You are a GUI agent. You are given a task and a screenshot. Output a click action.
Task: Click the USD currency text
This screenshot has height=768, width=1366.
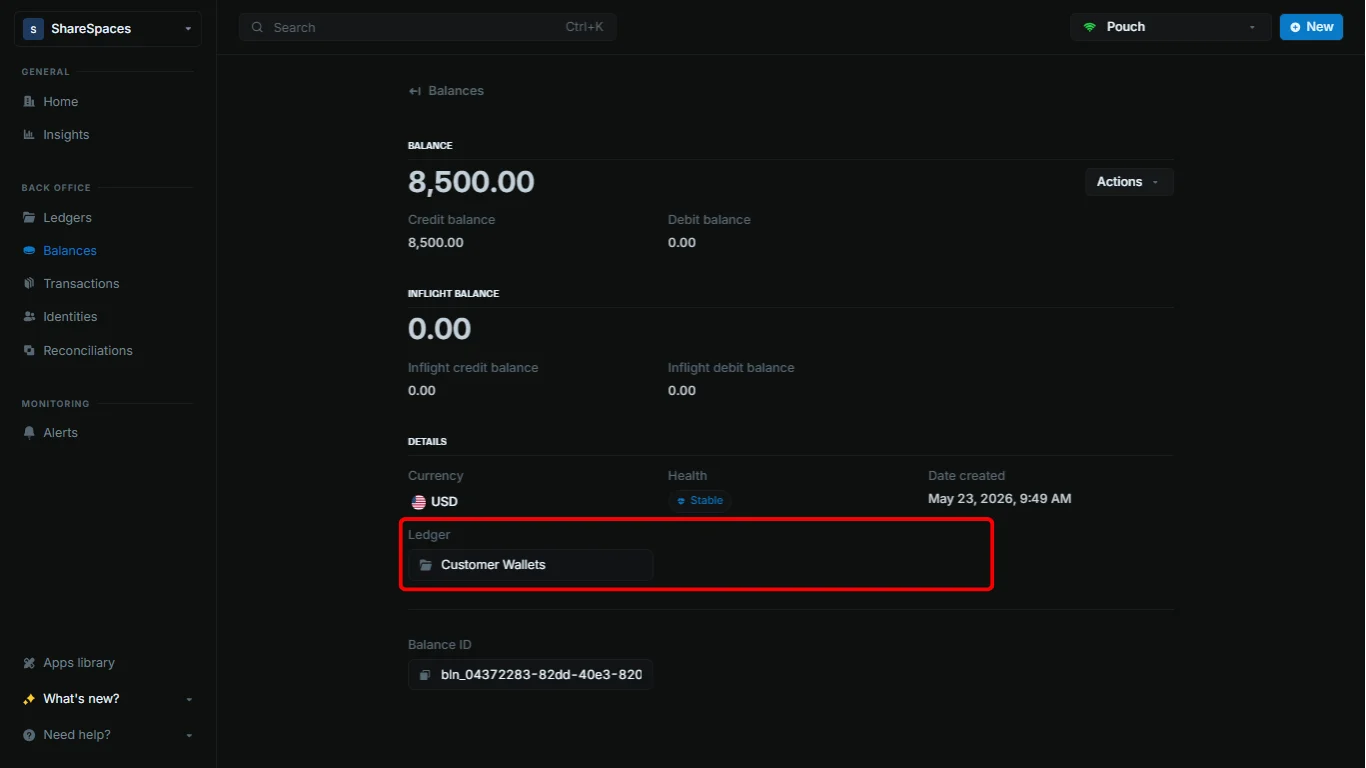tap(444, 502)
